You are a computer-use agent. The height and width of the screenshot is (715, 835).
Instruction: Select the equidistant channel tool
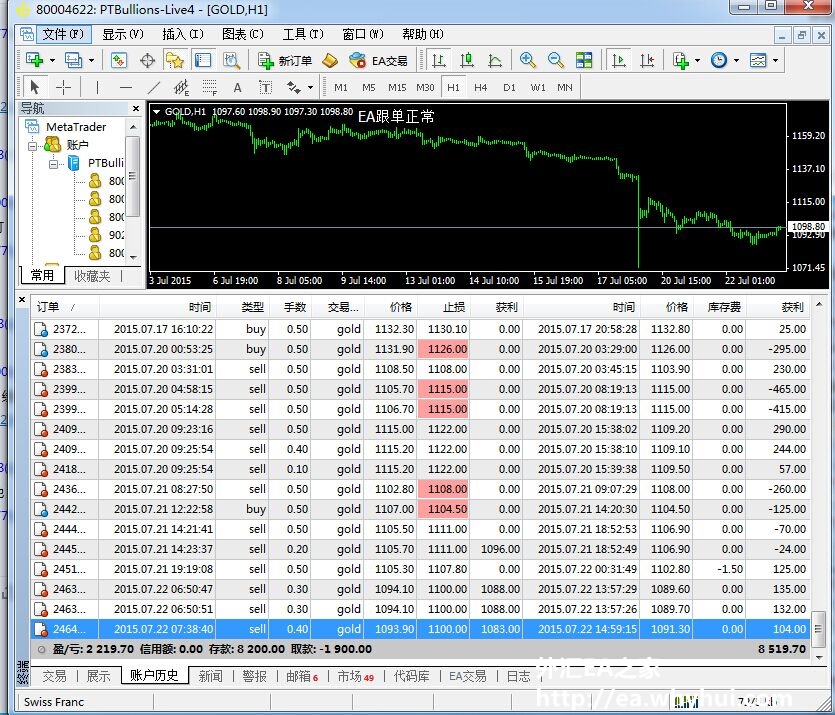click(181, 87)
